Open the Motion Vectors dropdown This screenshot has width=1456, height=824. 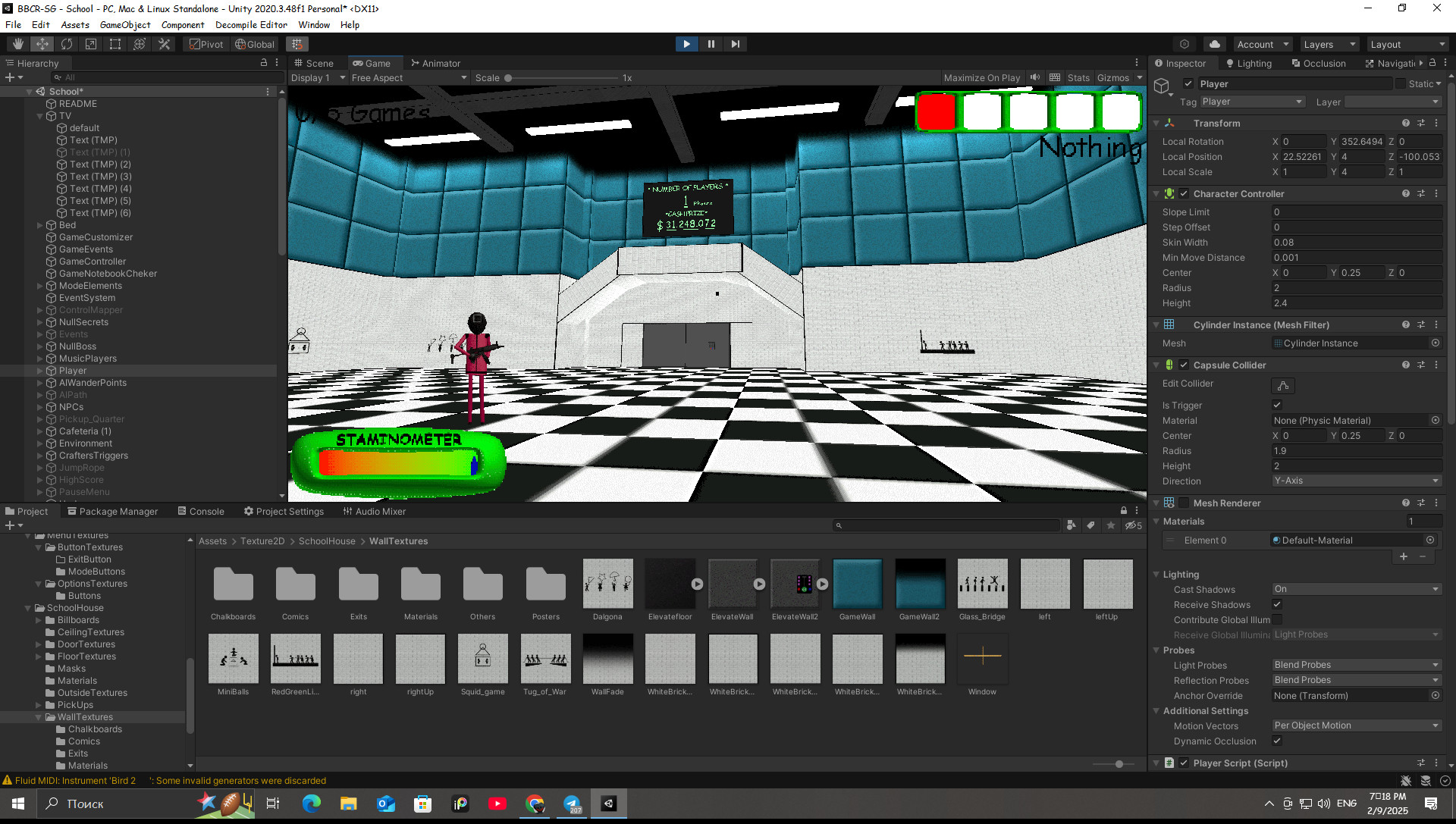(x=1355, y=725)
